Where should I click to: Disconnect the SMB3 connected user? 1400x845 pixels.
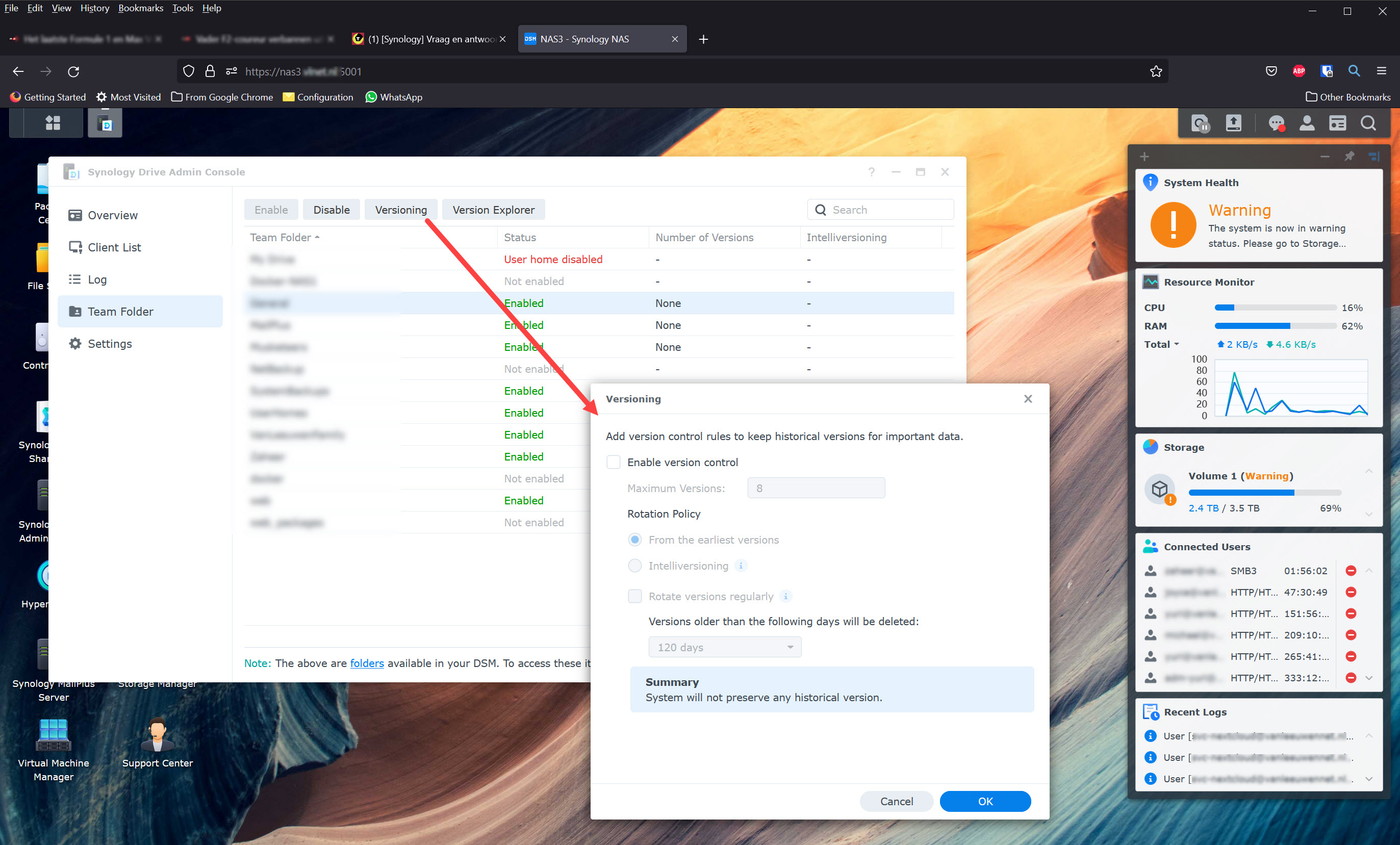(1351, 571)
